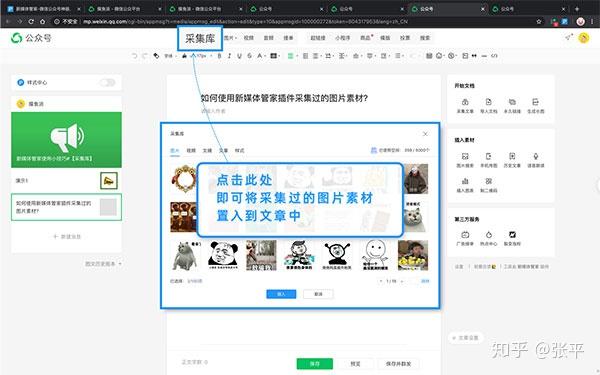
Task: Click the undo arrow in editor toolbar
Action: click(134, 56)
